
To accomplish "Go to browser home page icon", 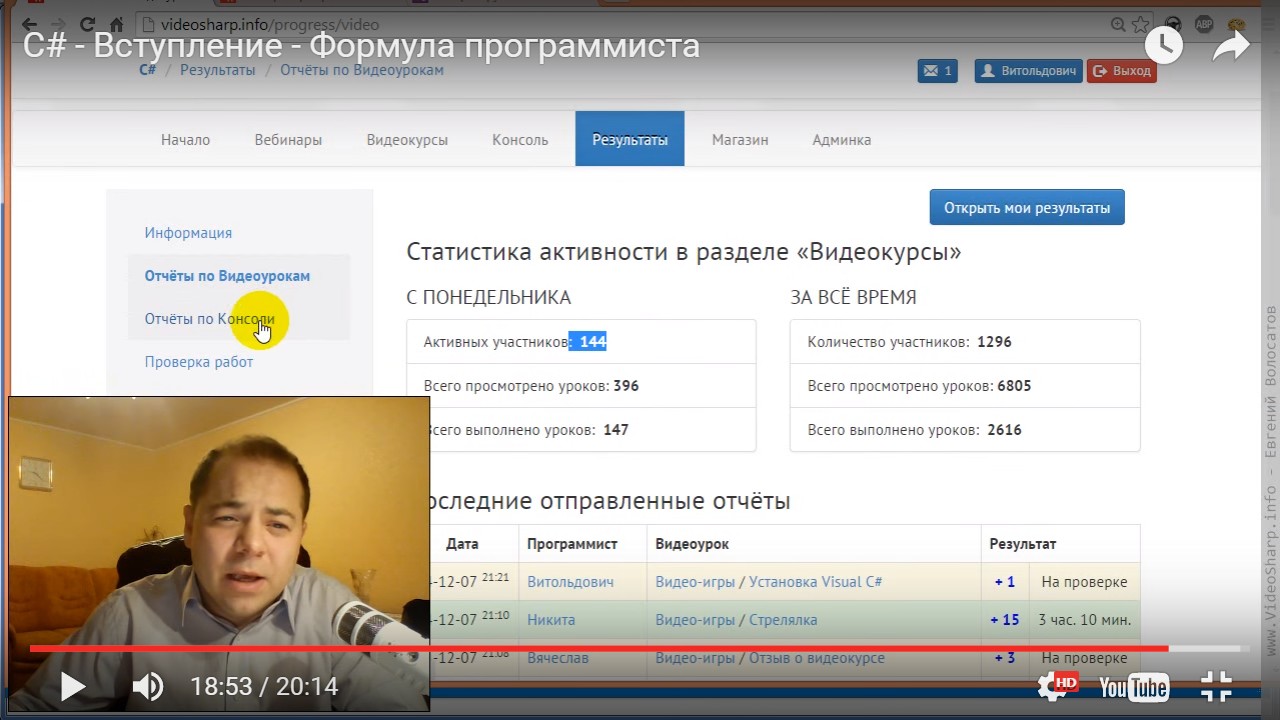I will 117,24.
